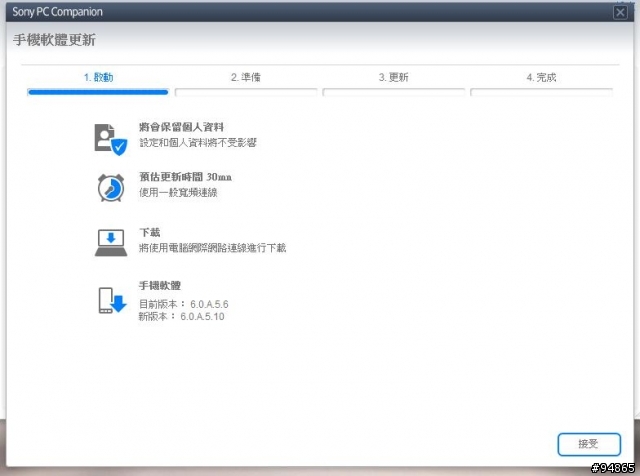Click the current version 6.0.A.5.6 text

click(x=184, y=304)
